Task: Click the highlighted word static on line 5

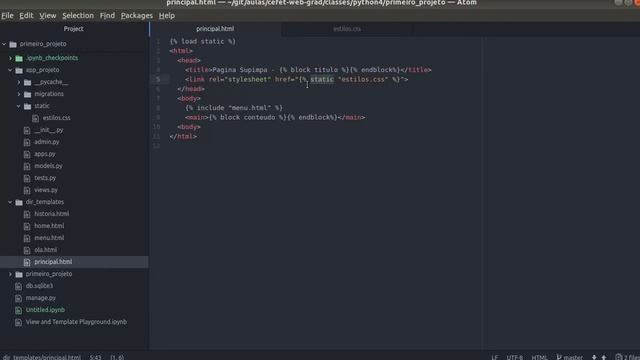Action: [x=322, y=79]
